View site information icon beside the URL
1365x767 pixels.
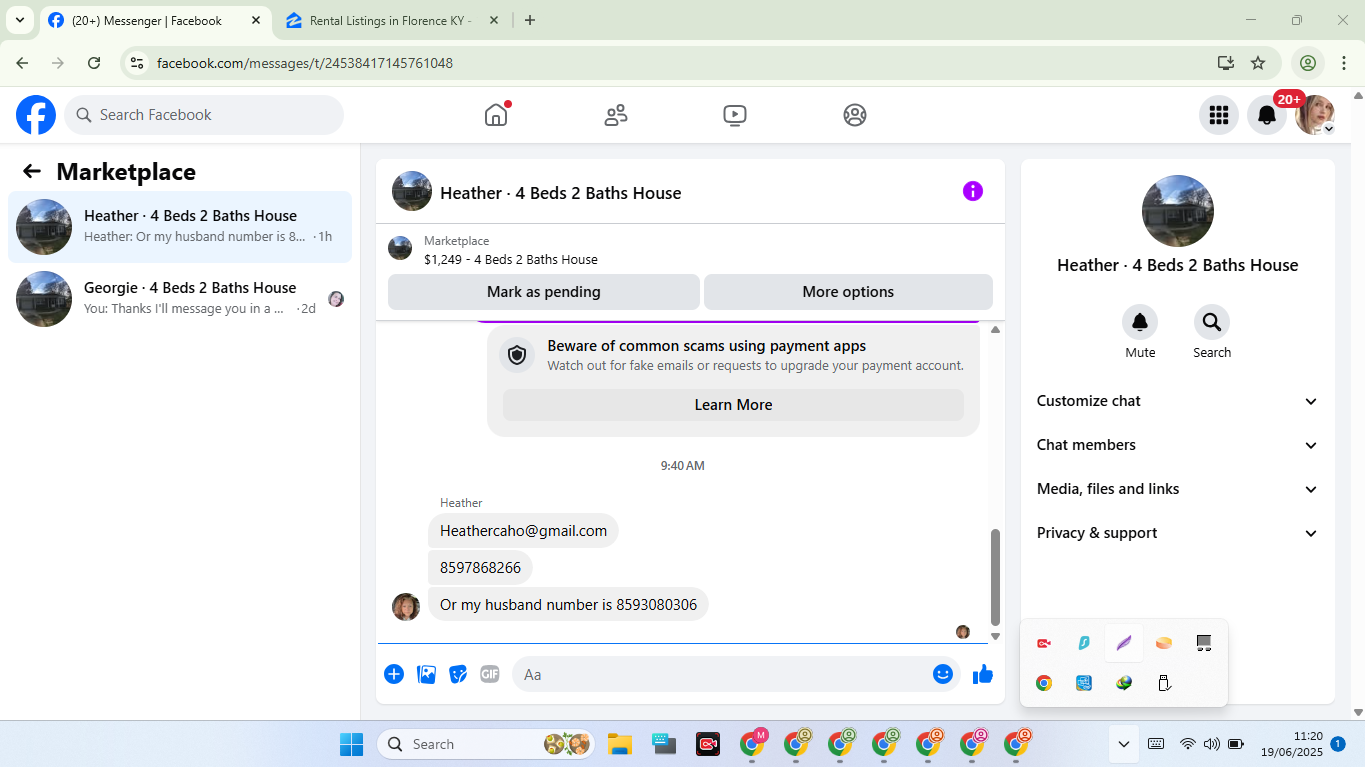point(138,63)
